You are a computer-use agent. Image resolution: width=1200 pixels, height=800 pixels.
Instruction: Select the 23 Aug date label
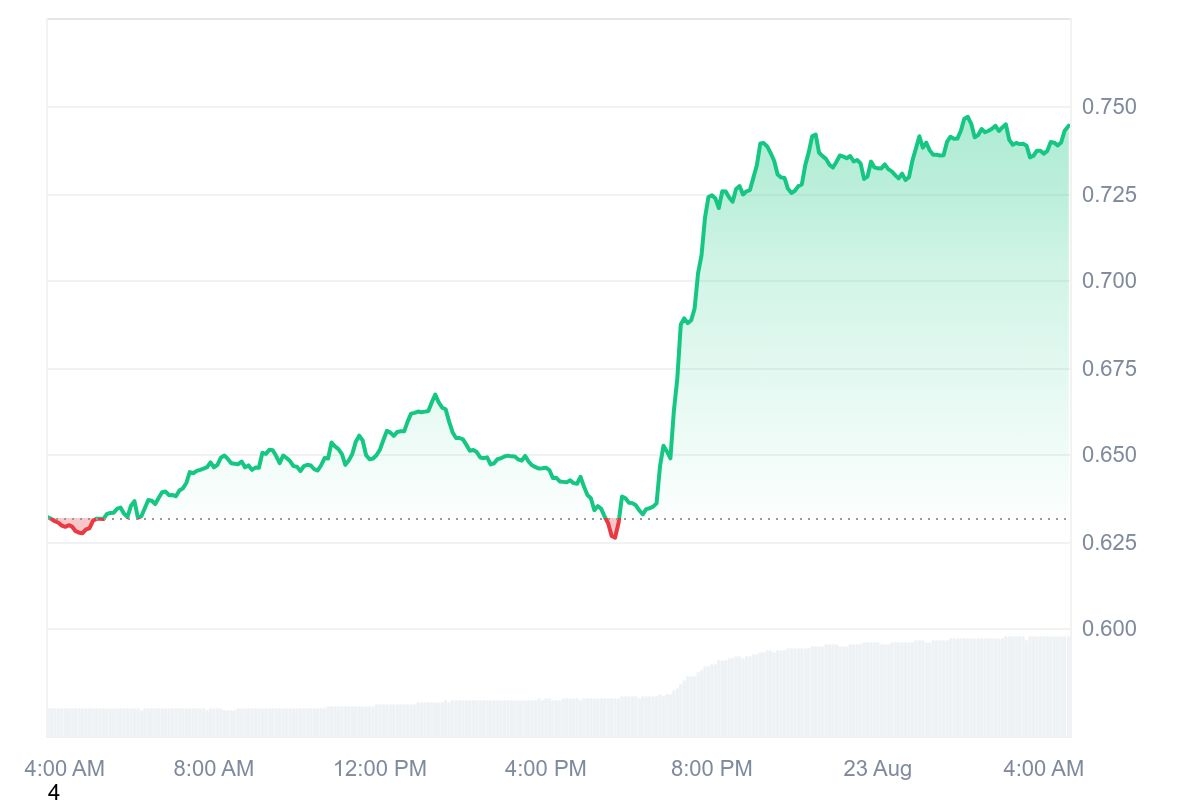pos(877,769)
